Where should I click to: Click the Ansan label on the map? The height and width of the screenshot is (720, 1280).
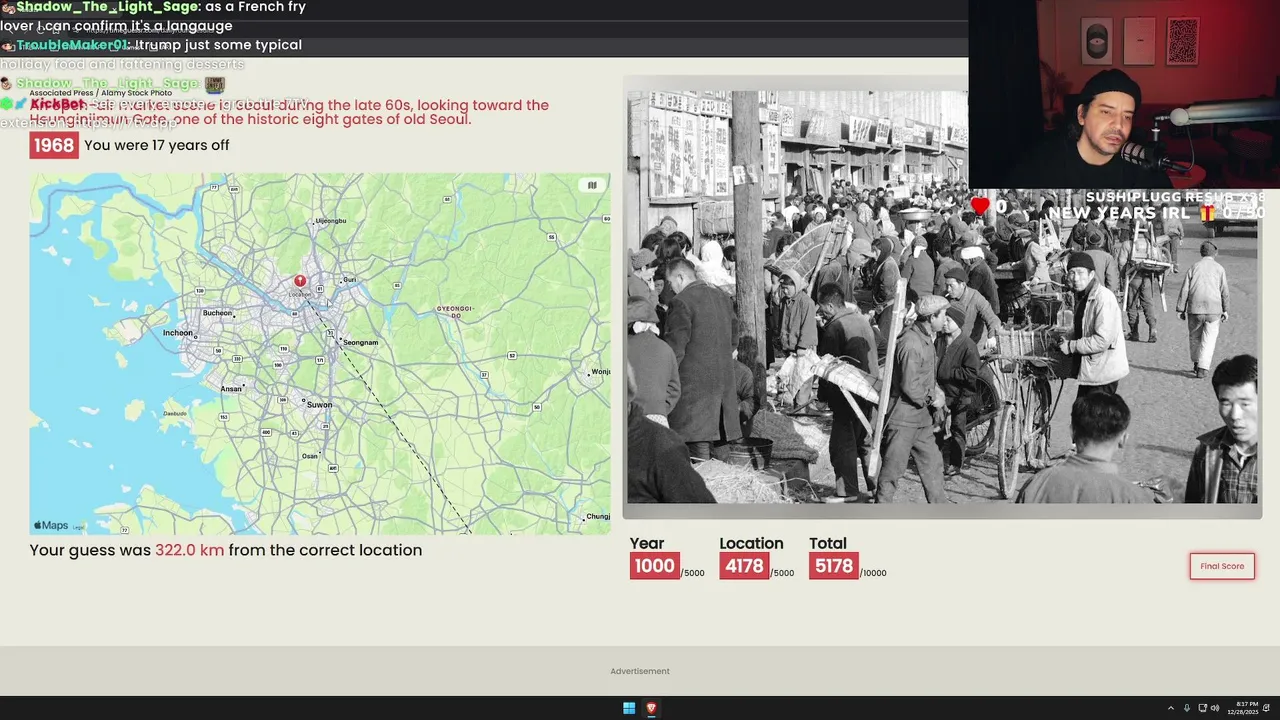[x=231, y=389]
